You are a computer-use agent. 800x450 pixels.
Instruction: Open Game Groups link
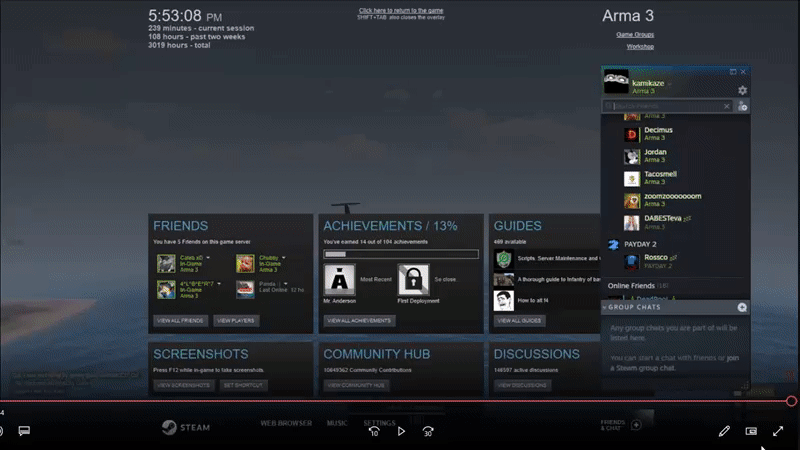(x=635, y=35)
